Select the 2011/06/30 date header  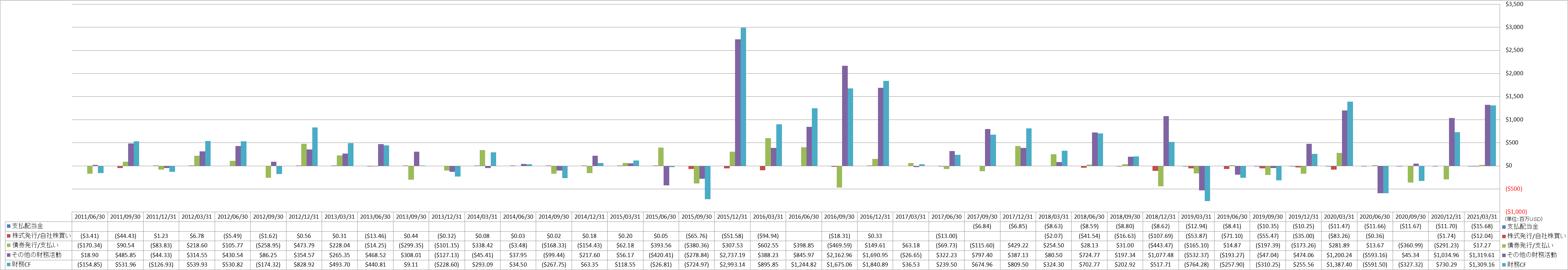click(x=90, y=217)
